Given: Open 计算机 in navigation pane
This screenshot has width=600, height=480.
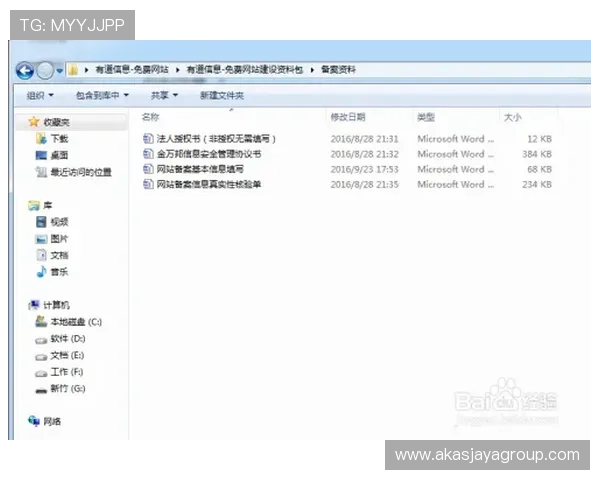Looking at the screenshot, I should pos(56,305).
